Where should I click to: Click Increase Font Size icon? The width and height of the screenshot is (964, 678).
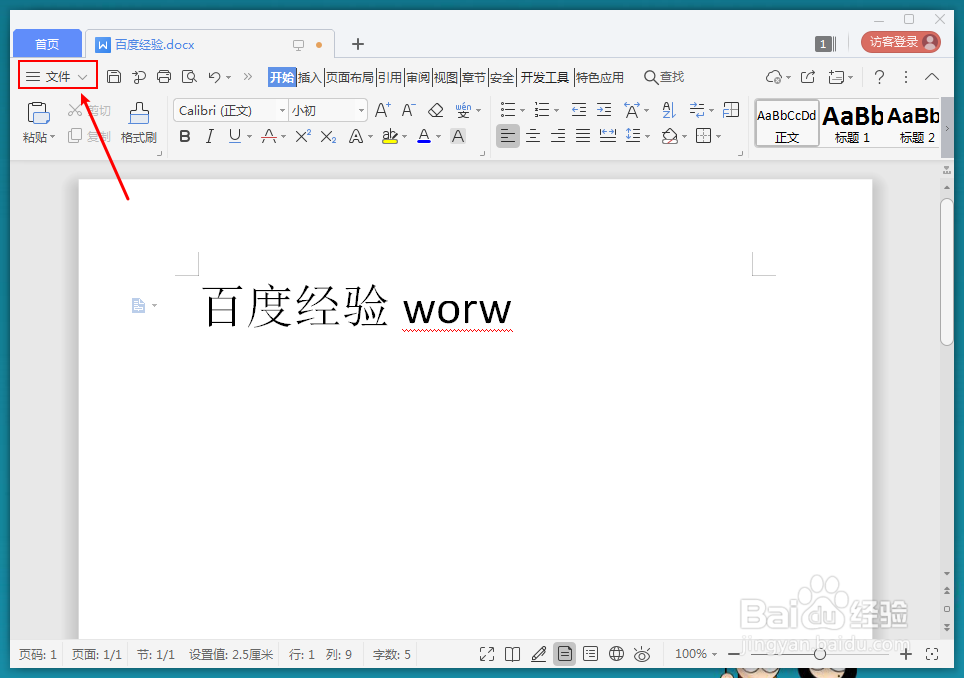tap(382, 110)
